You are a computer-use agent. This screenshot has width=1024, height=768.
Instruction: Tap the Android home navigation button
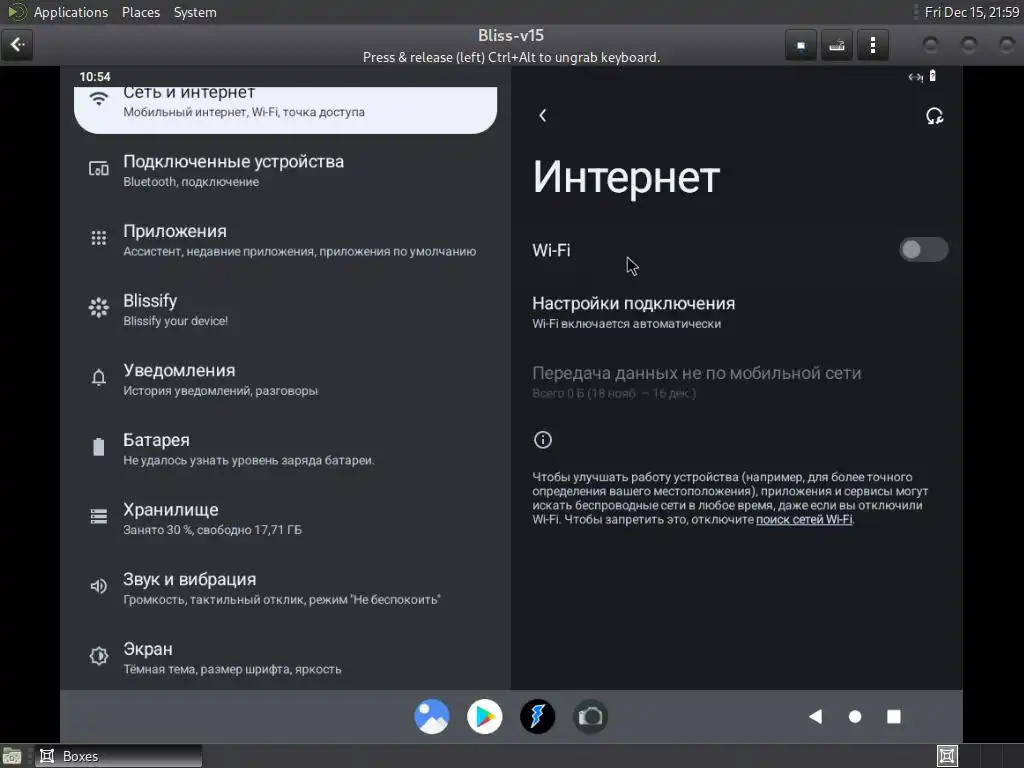pyautogui.click(x=855, y=717)
